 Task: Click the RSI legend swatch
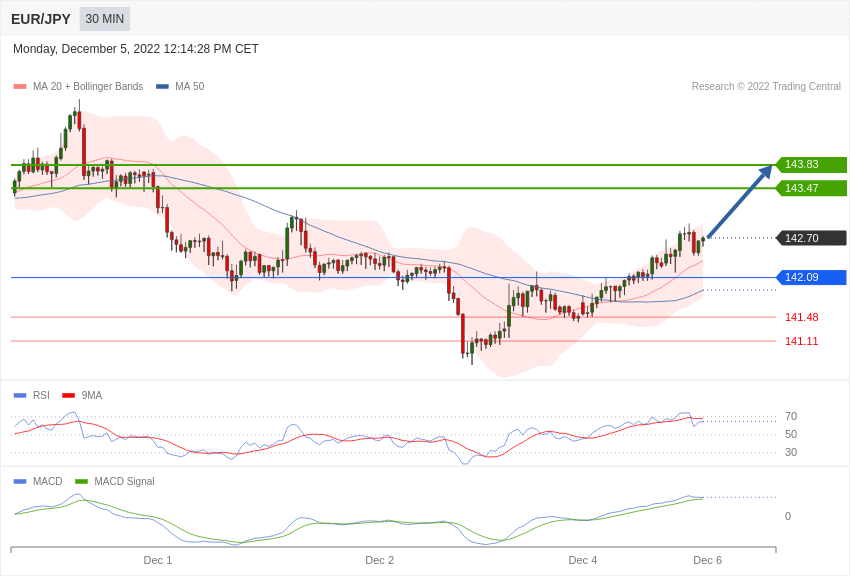(20, 396)
